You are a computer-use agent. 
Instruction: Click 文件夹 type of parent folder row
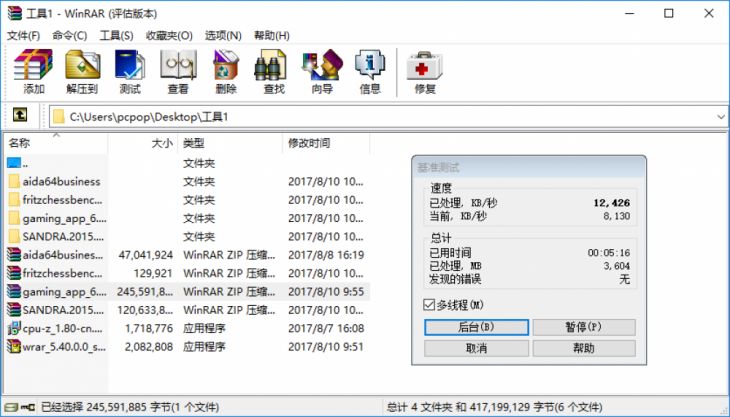tap(199, 163)
